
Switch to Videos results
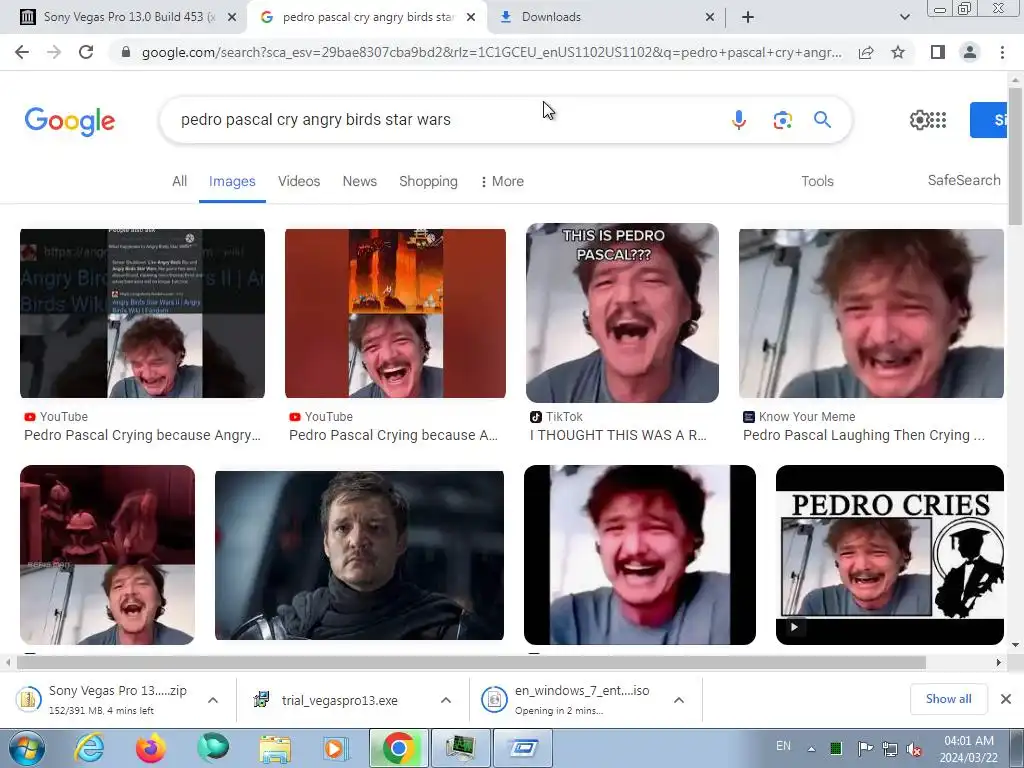click(299, 182)
